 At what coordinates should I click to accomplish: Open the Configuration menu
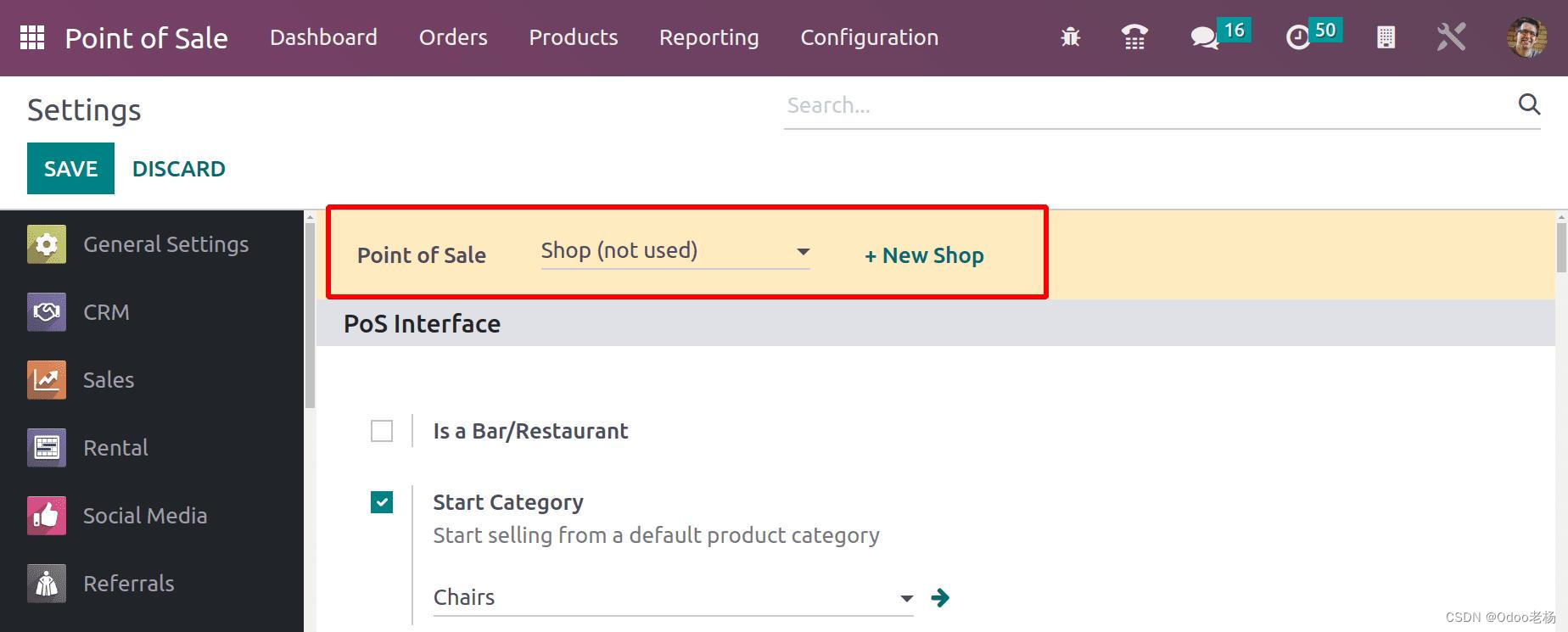point(870,37)
